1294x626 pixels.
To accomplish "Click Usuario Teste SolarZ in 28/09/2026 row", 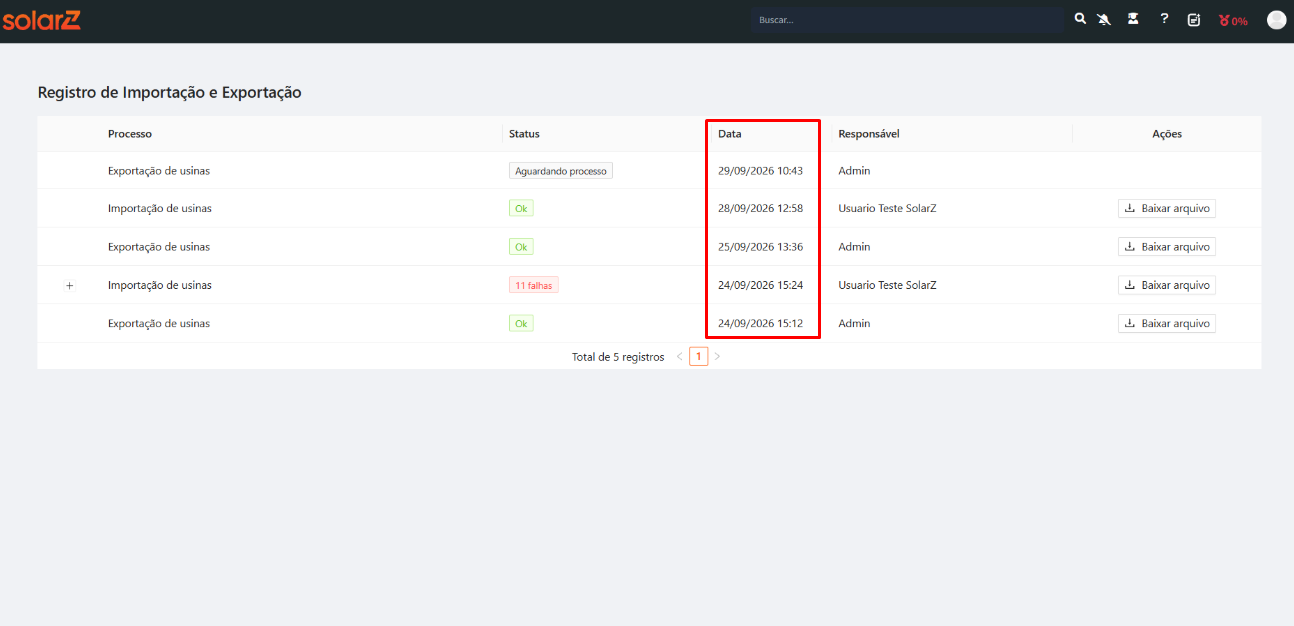I will pos(887,209).
